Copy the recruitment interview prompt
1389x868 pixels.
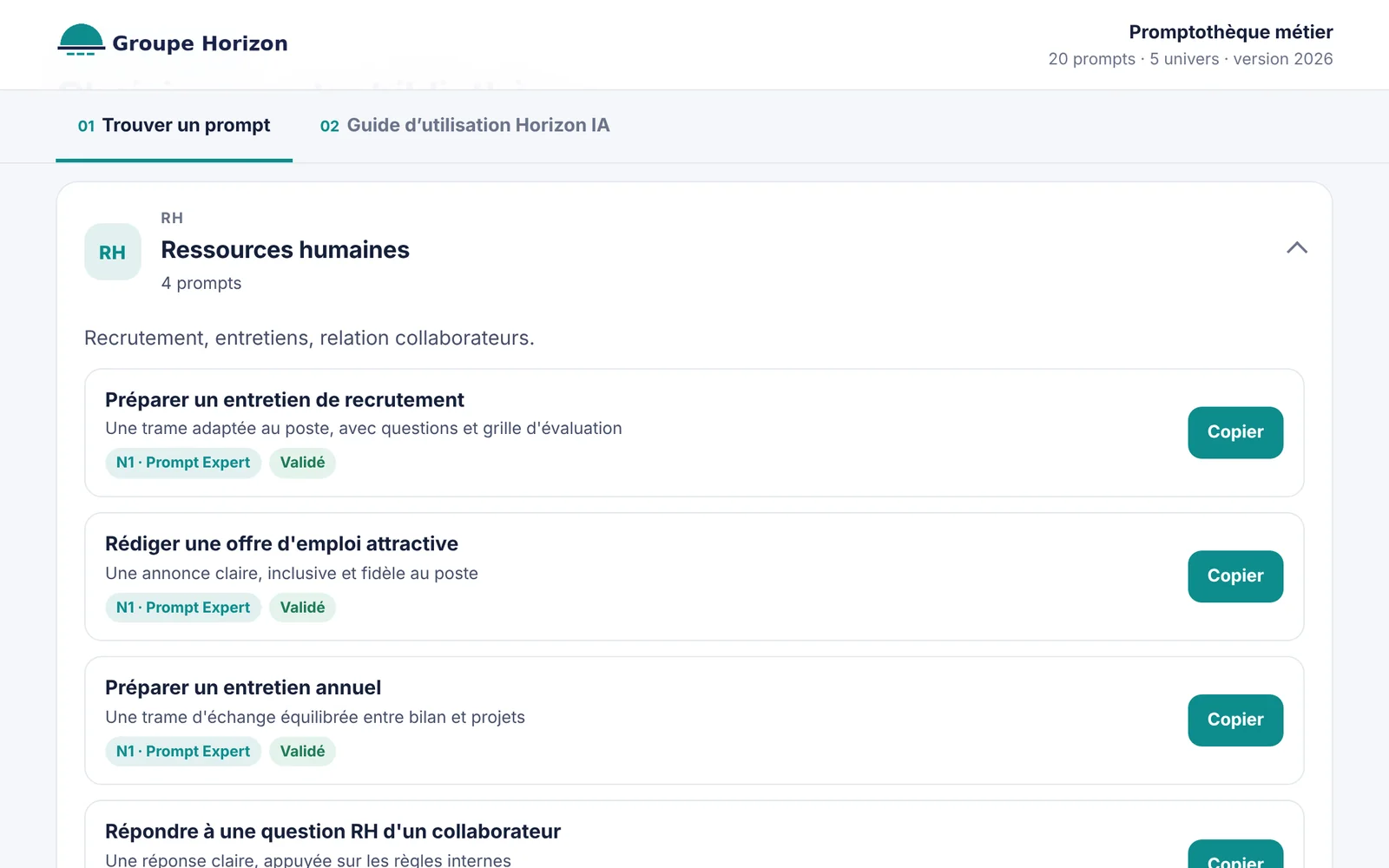[x=1235, y=432]
